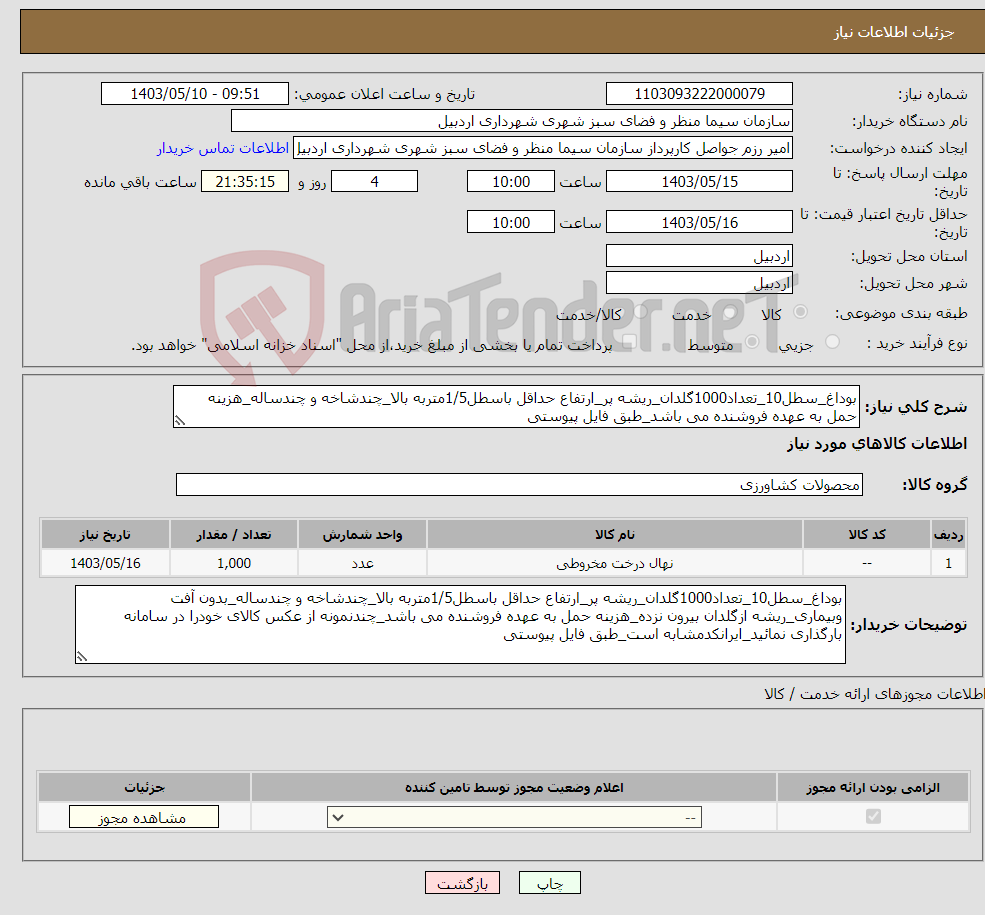Viewport: 985px width, 915px height.
Task: Click the buyer organization name field
Action: (x=512, y=121)
